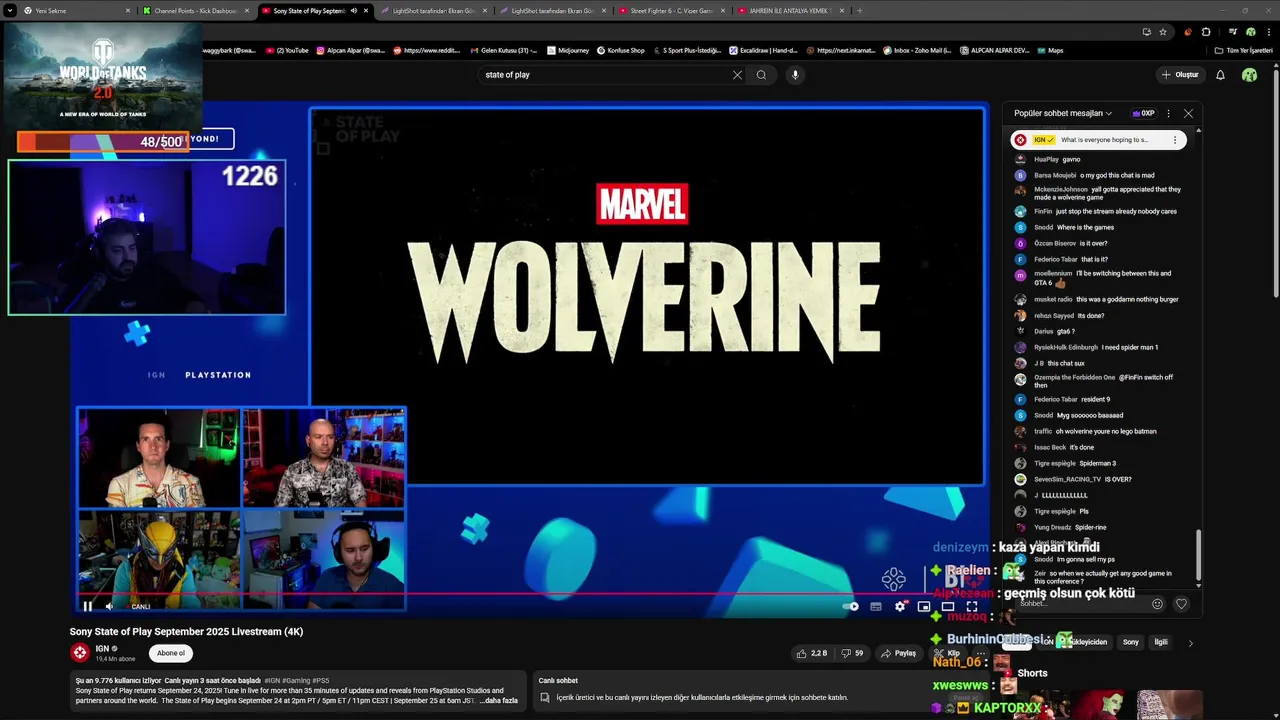The width and height of the screenshot is (1280, 720).
Task: Enable theater mode in the player
Action: [x=948, y=606]
